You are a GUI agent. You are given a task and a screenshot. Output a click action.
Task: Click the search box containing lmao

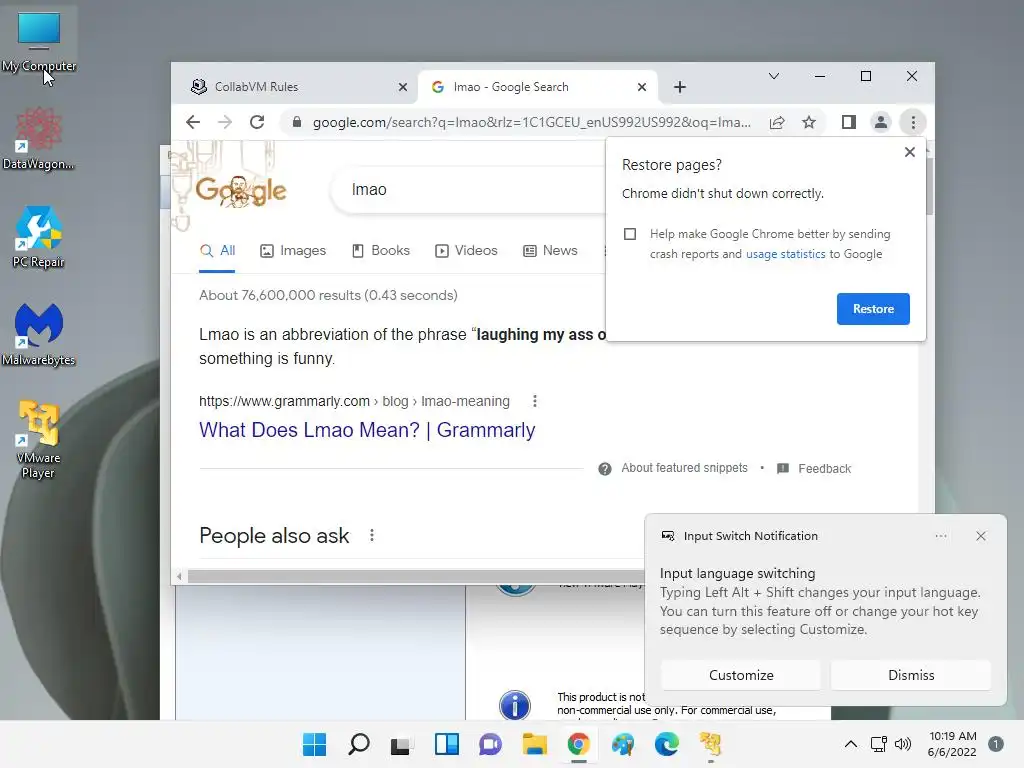click(470, 189)
